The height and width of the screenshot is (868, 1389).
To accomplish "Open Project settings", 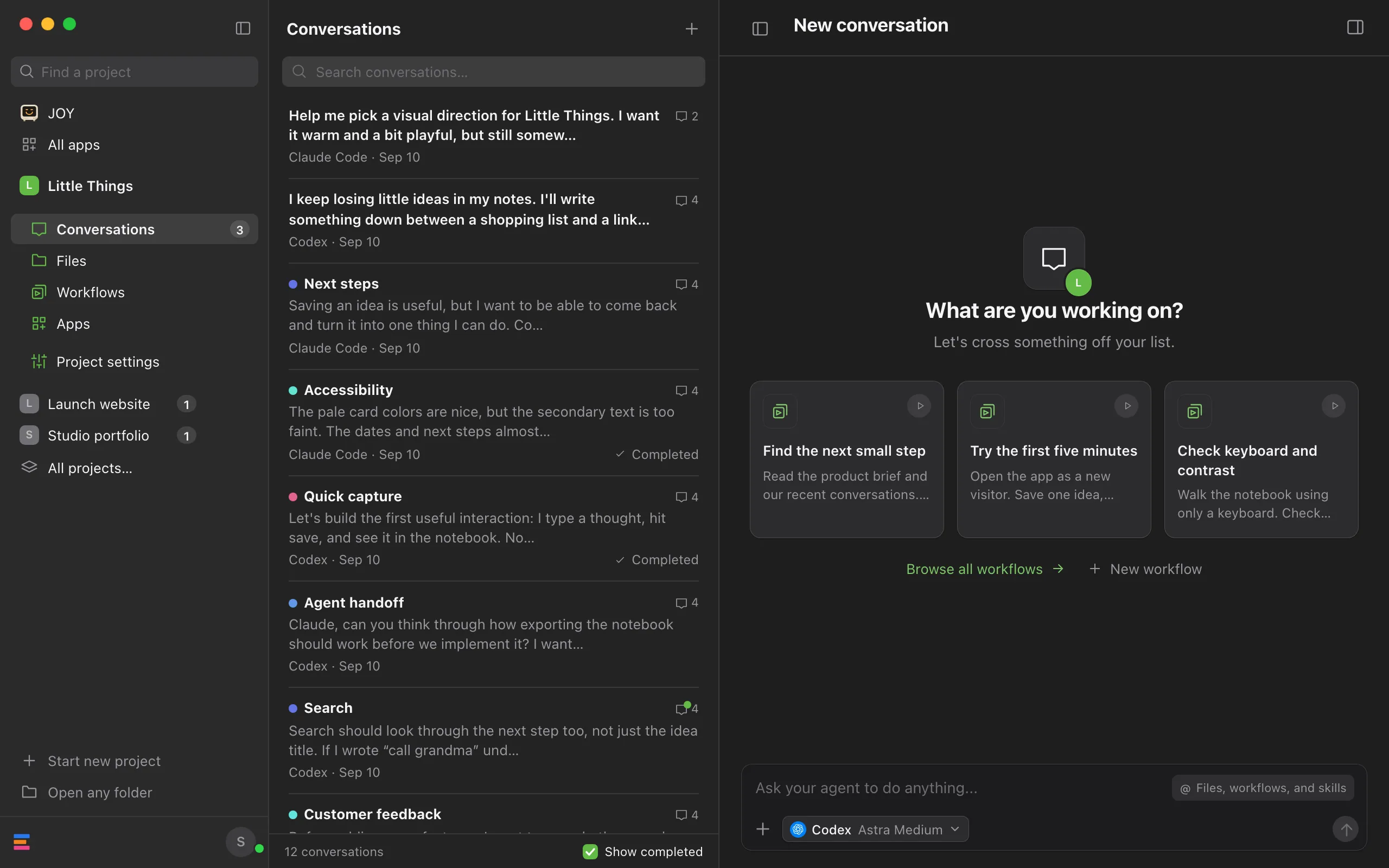I will click(x=135, y=362).
